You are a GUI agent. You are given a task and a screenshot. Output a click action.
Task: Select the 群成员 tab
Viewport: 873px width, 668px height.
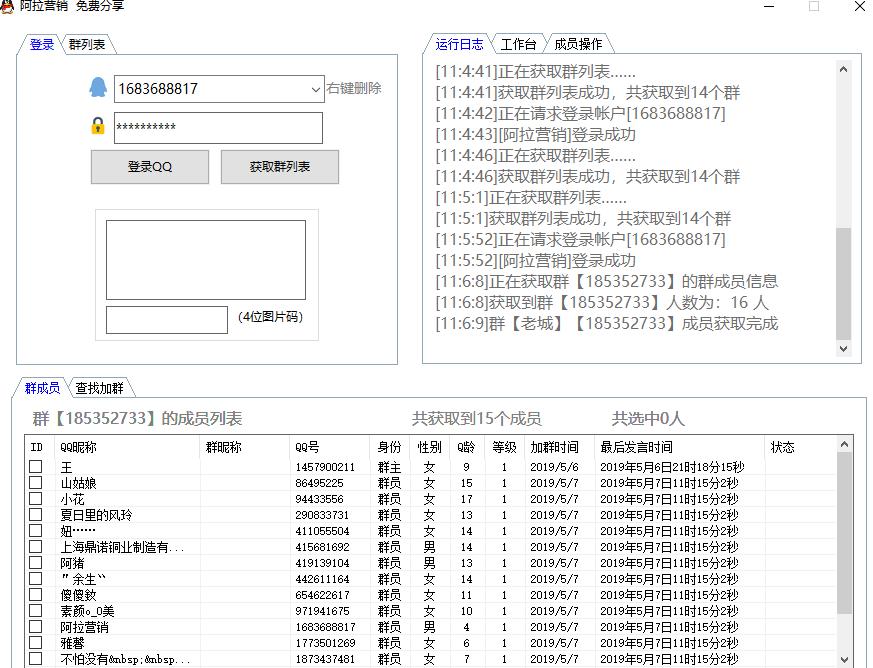click(42, 388)
